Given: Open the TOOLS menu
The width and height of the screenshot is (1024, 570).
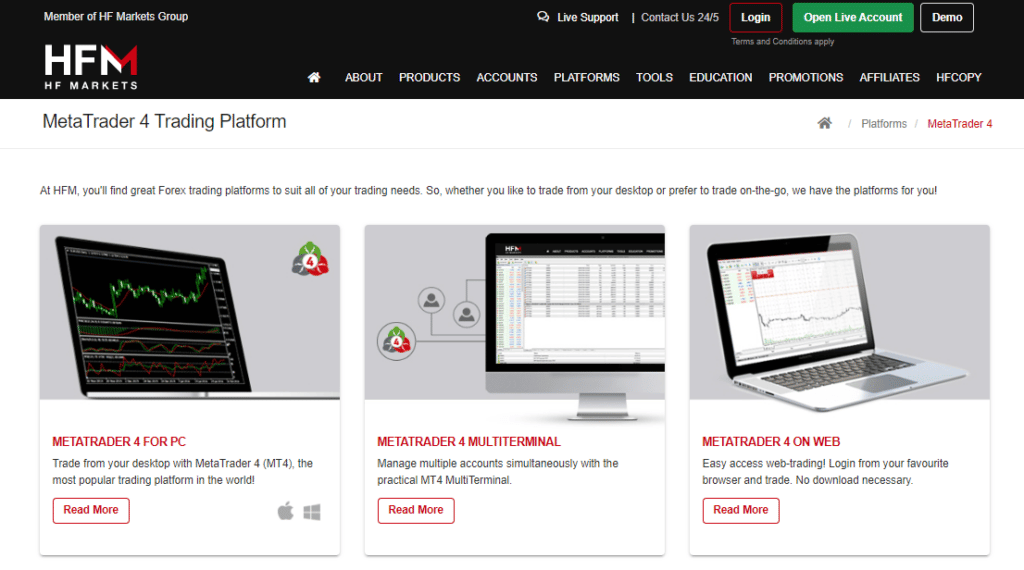Looking at the screenshot, I should click(654, 78).
